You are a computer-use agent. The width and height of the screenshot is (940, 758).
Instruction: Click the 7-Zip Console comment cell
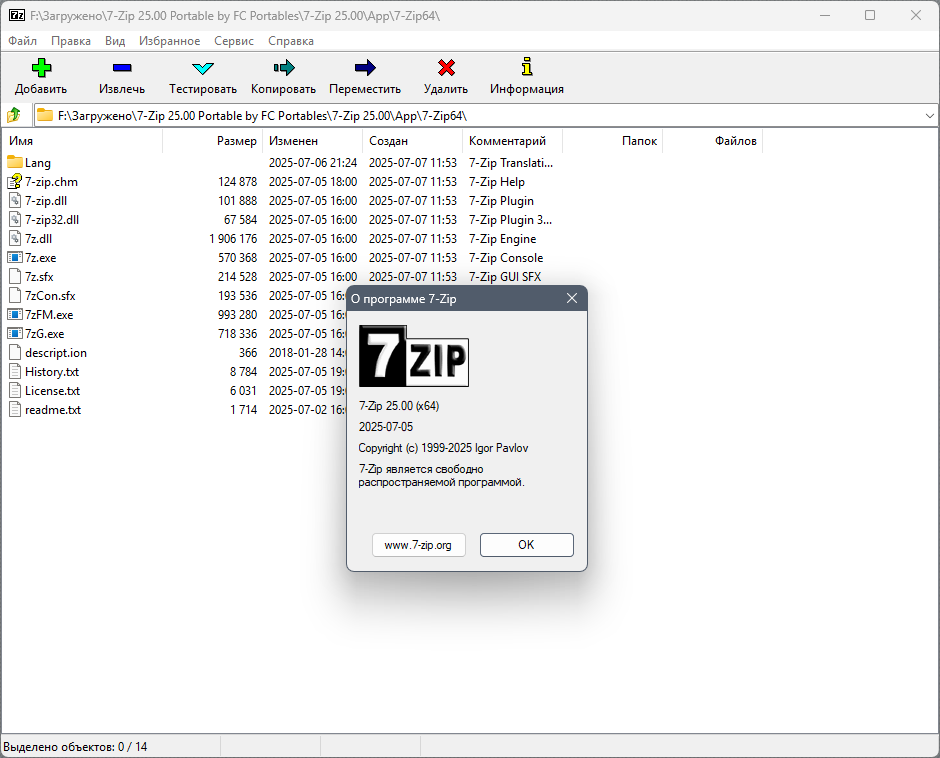(x=506, y=258)
